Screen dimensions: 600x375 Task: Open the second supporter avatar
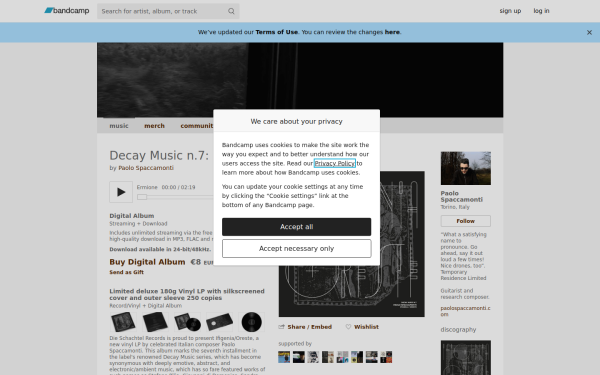(x=298, y=357)
